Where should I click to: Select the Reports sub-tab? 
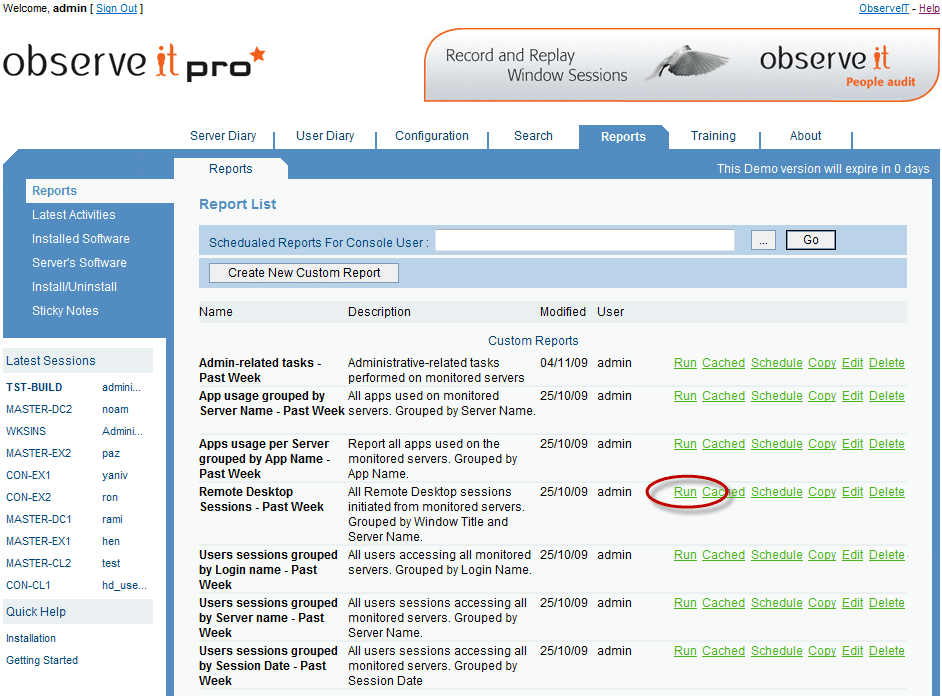(231, 169)
